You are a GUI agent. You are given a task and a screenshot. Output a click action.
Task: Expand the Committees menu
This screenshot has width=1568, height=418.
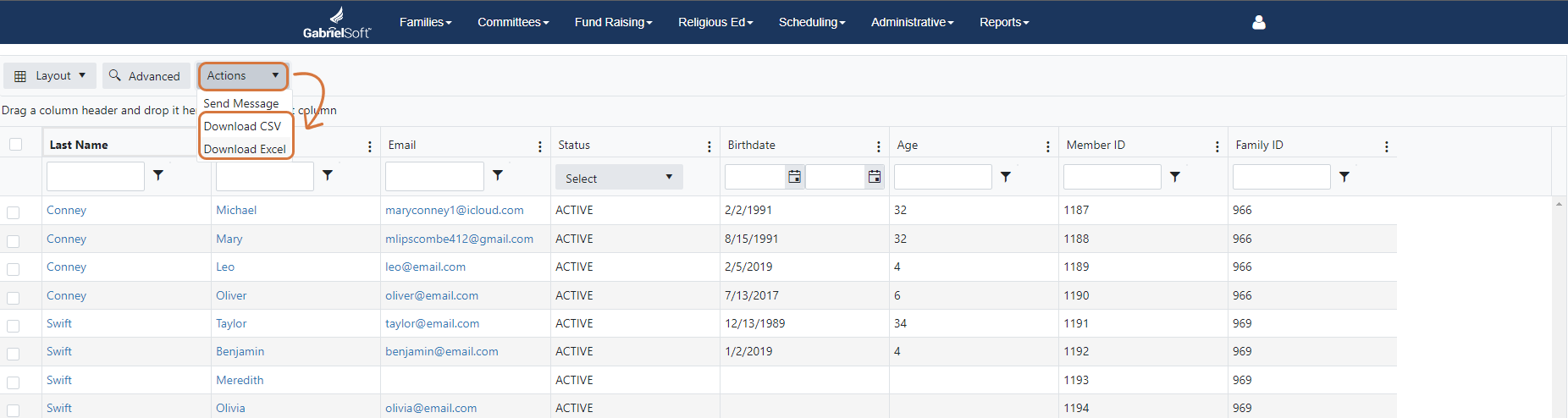point(513,22)
